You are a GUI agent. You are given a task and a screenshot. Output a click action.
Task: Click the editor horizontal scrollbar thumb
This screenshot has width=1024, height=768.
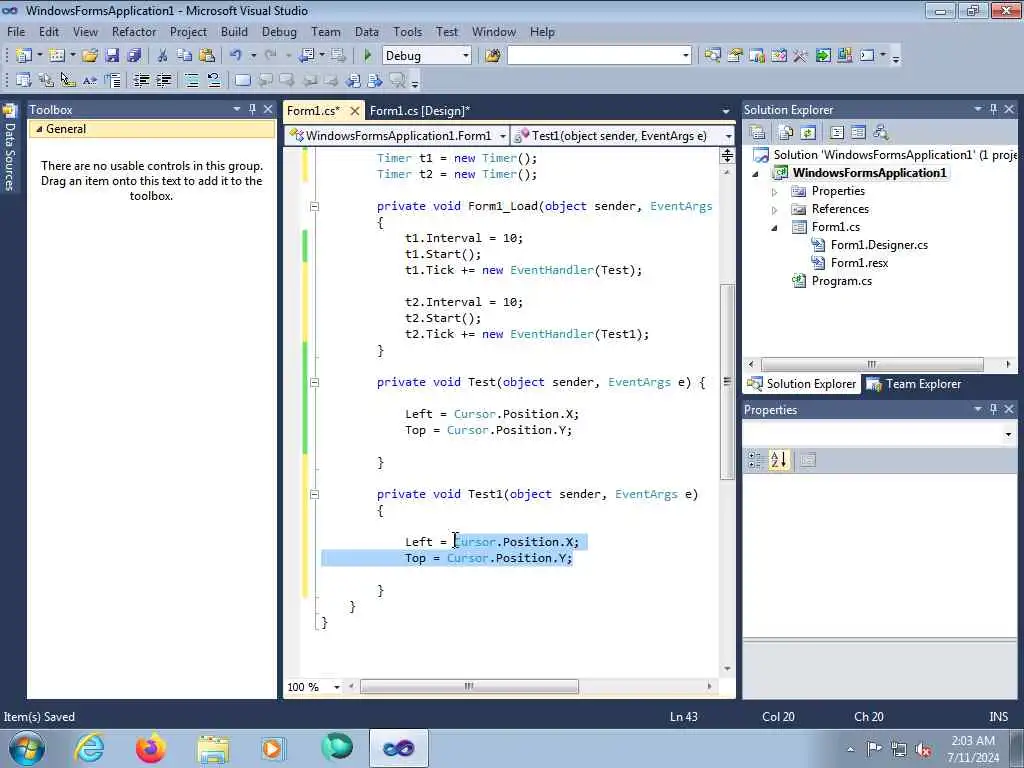[469, 686]
